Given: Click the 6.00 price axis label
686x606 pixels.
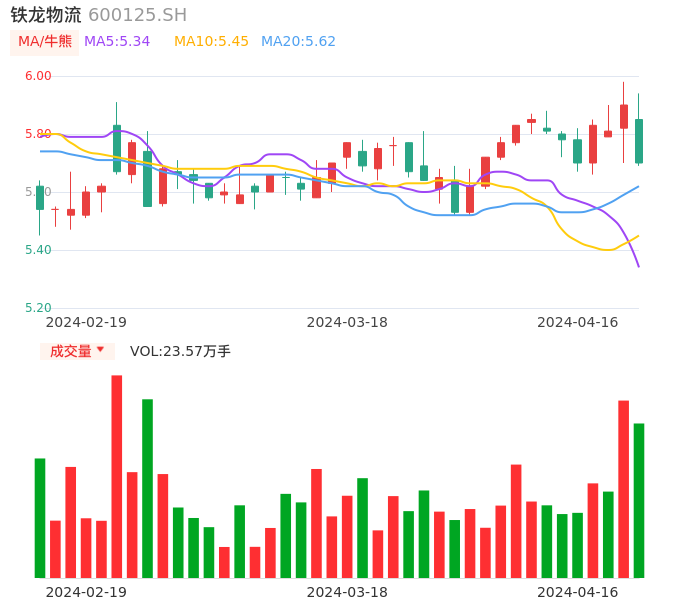Looking at the screenshot, I should (x=38, y=76).
